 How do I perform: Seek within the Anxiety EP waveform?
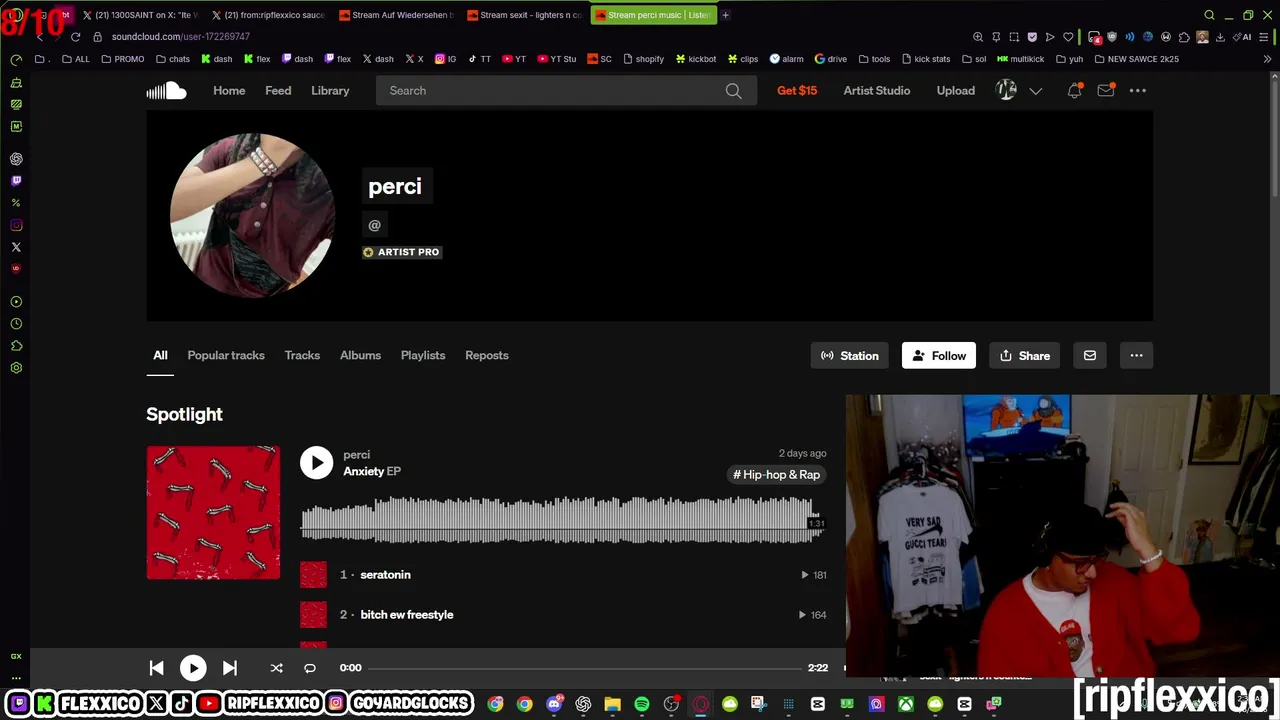(x=562, y=521)
